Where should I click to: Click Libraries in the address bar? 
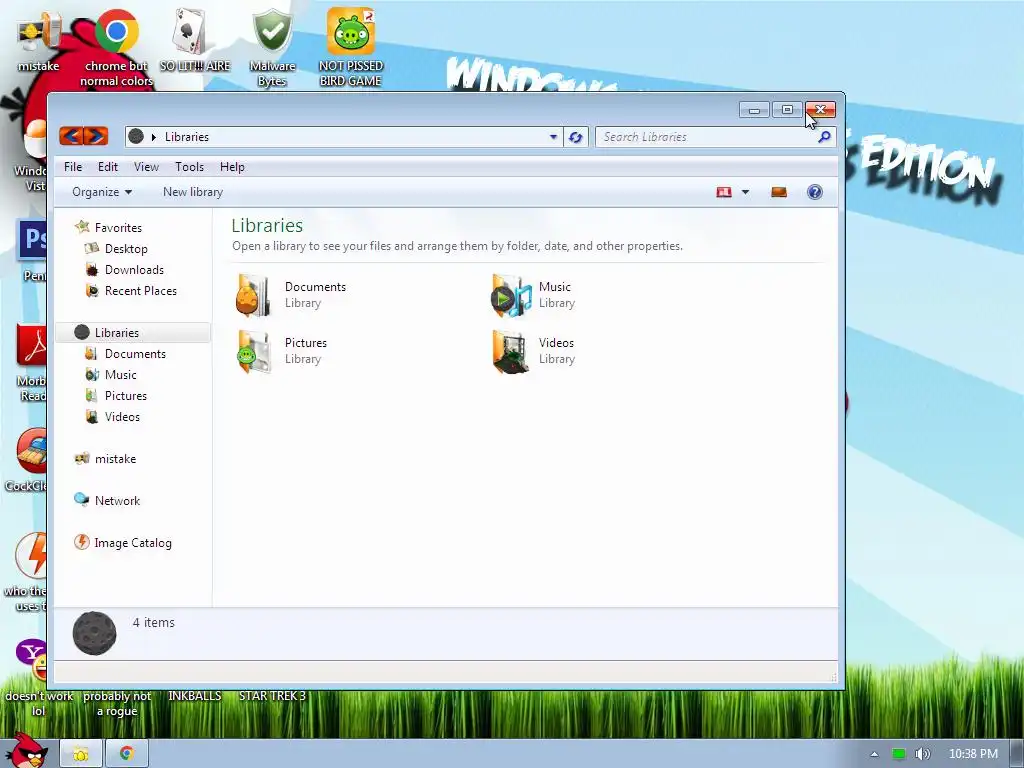coord(187,137)
